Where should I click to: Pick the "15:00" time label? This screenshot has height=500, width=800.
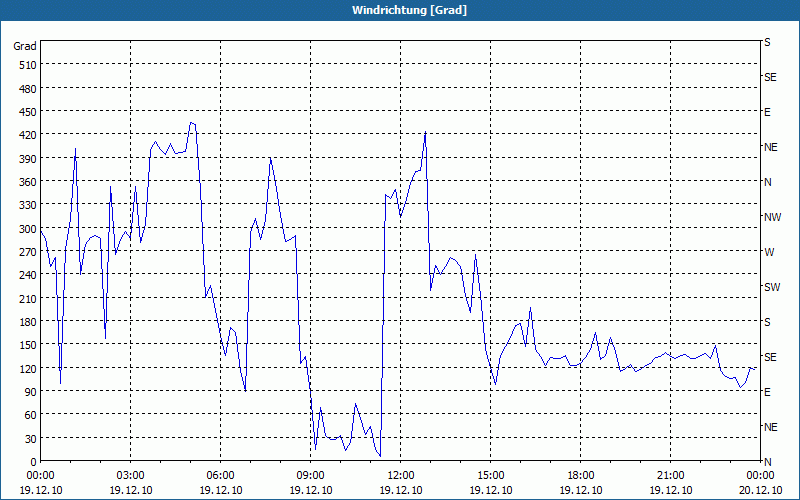[491, 476]
